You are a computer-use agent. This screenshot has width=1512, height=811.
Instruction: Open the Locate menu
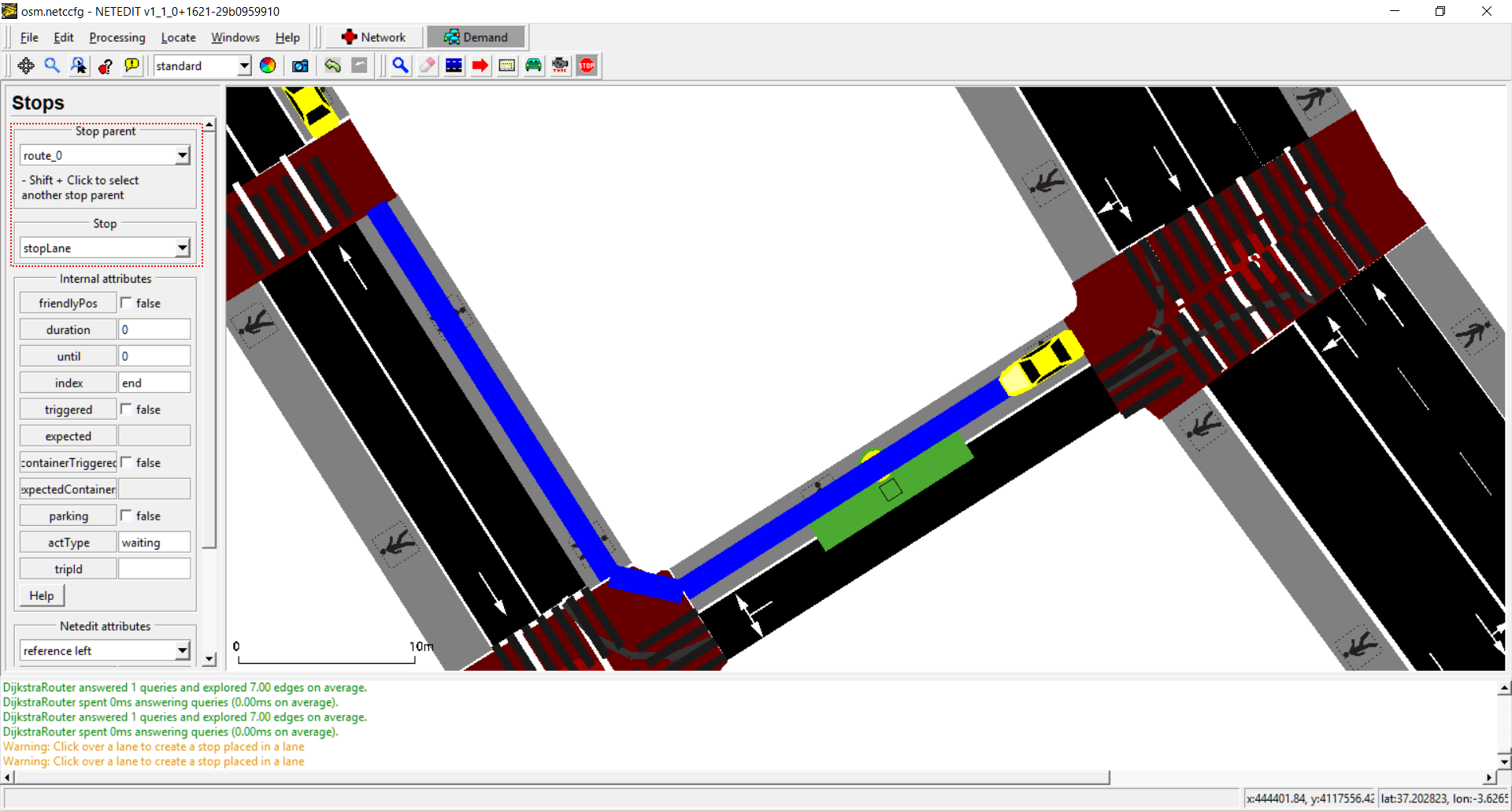[178, 38]
